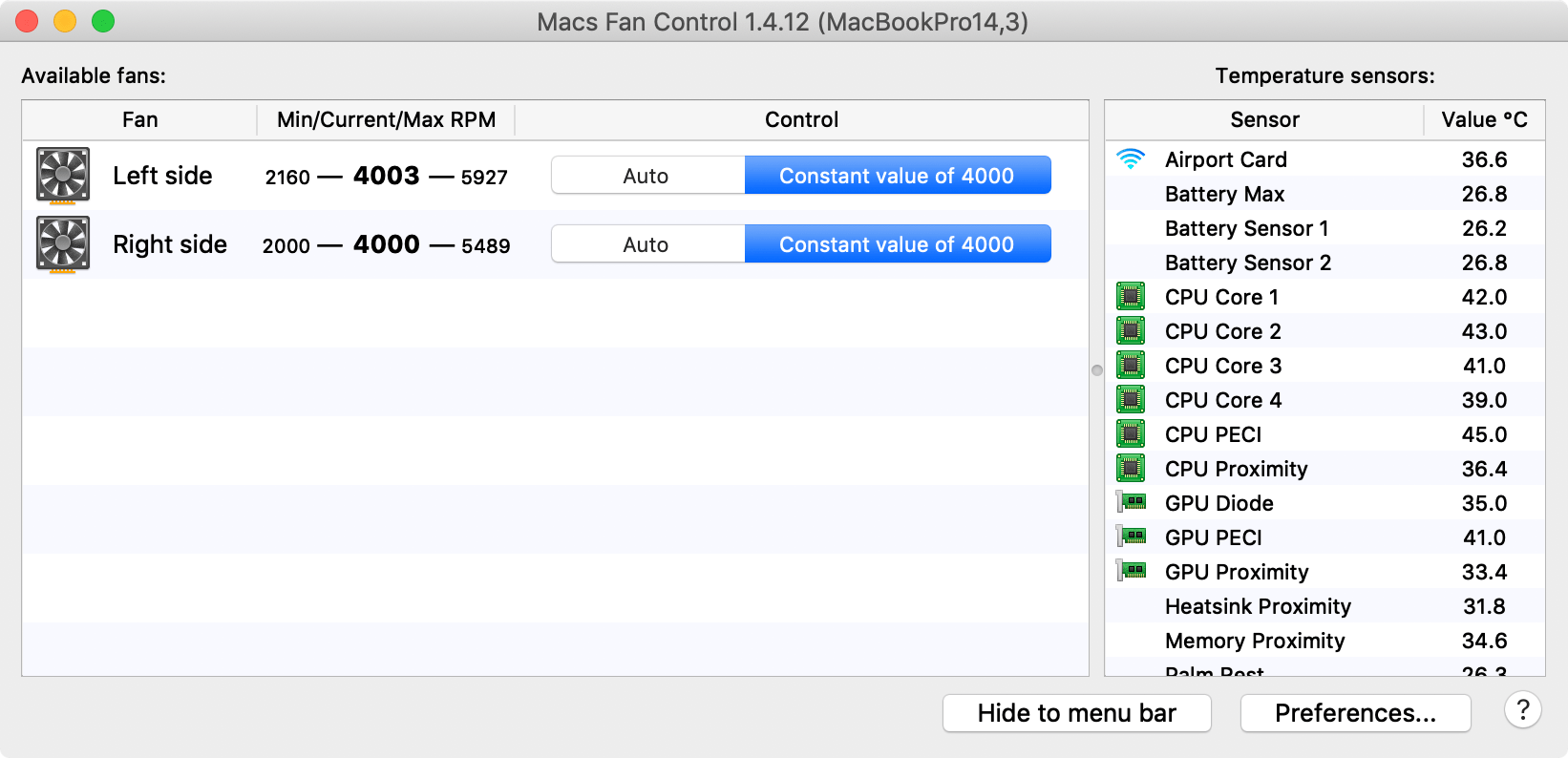Select the Memory Proximity sensor row
The height and width of the screenshot is (758, 1568).
[1324, 641]
